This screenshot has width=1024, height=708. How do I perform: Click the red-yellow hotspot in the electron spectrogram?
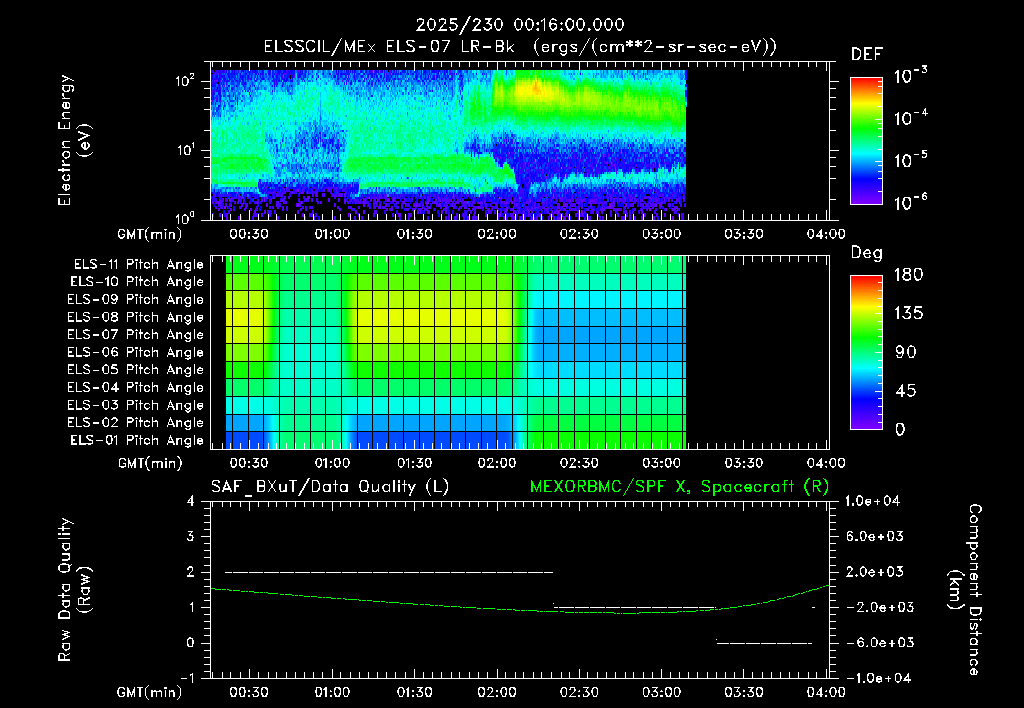coord(537,88)
